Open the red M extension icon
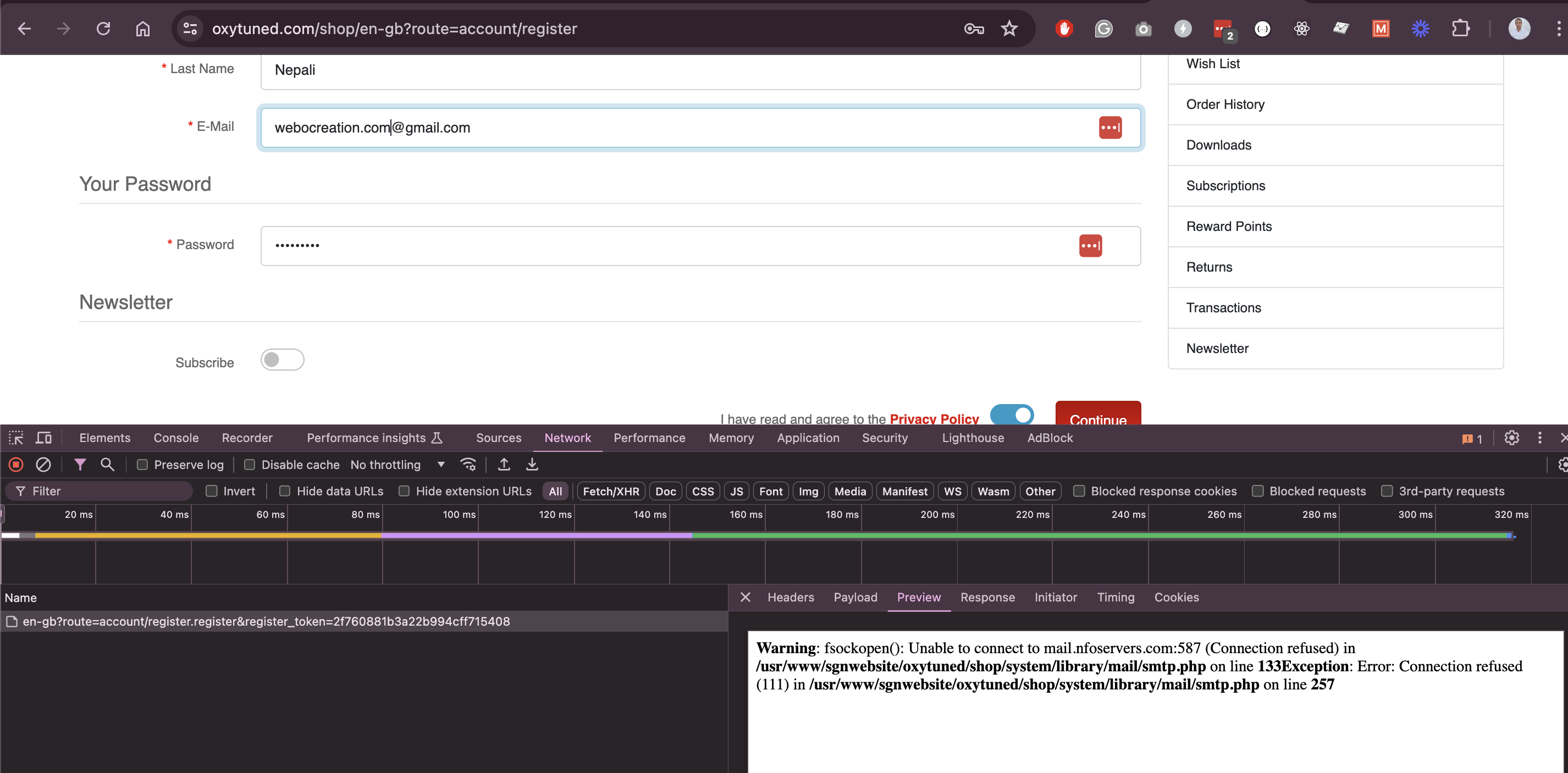This screenshot has height=773, width=1568. point(1381,29)
